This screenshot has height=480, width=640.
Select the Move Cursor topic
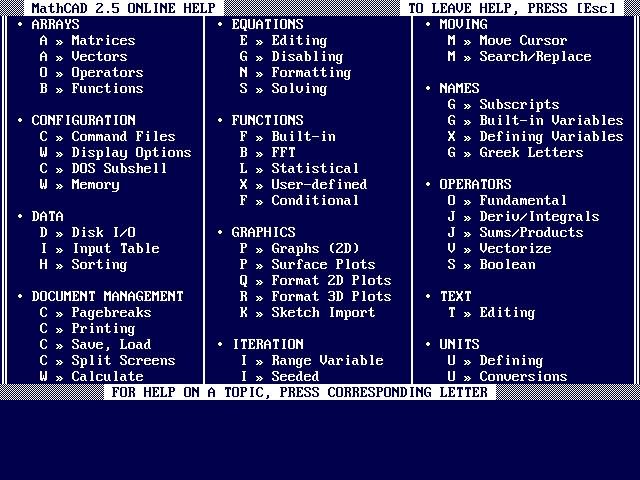pyautogui.click(x=523, y=40)
